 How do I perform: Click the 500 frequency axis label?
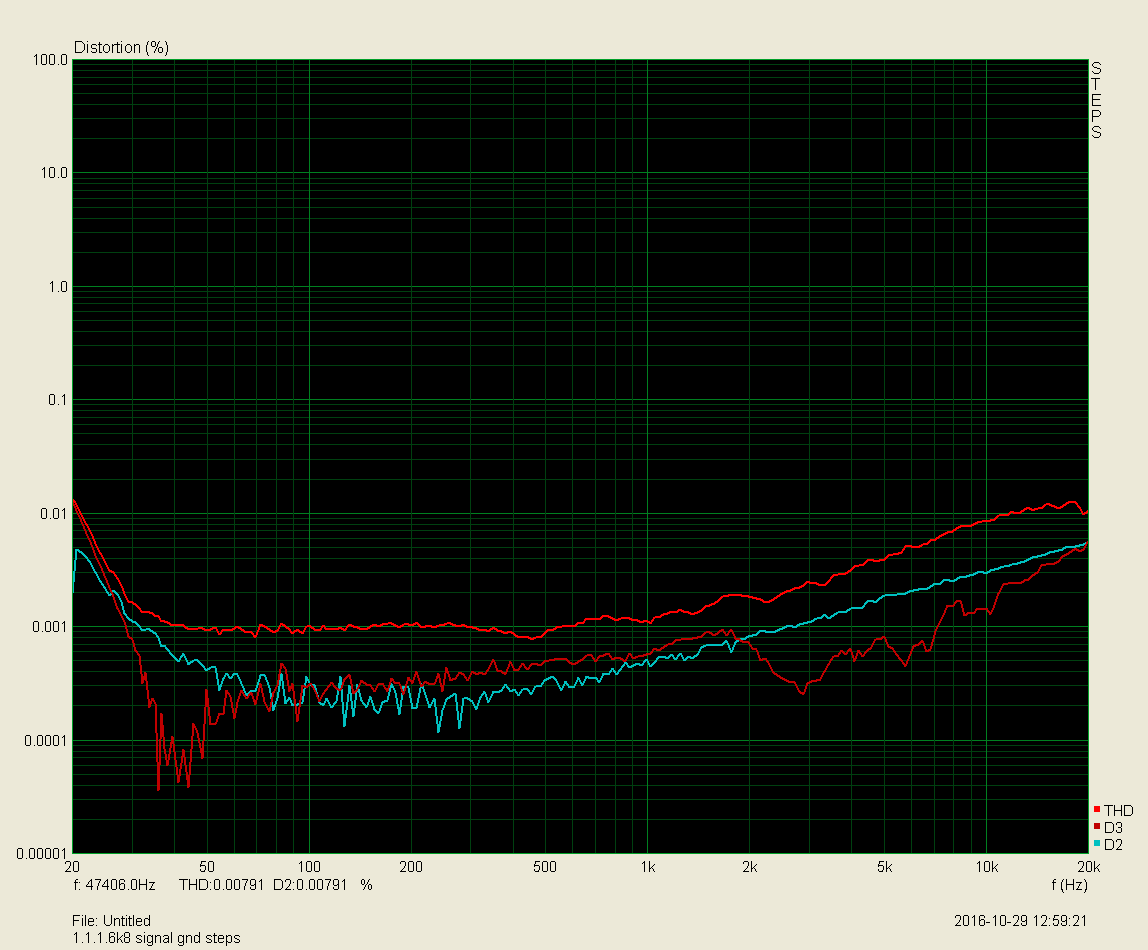tap(545, 867)
